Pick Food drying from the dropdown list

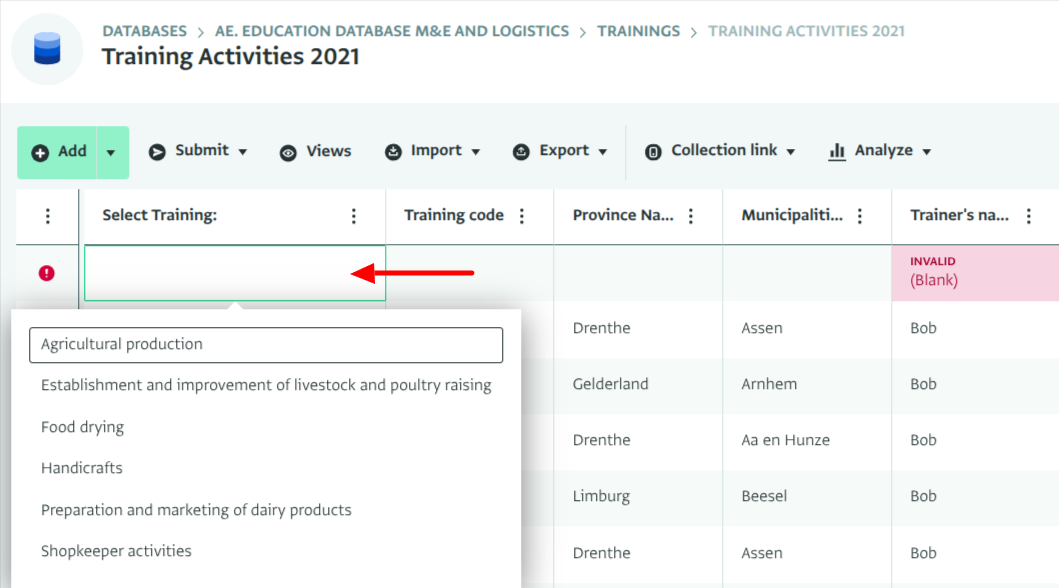[x=83, y=427]
